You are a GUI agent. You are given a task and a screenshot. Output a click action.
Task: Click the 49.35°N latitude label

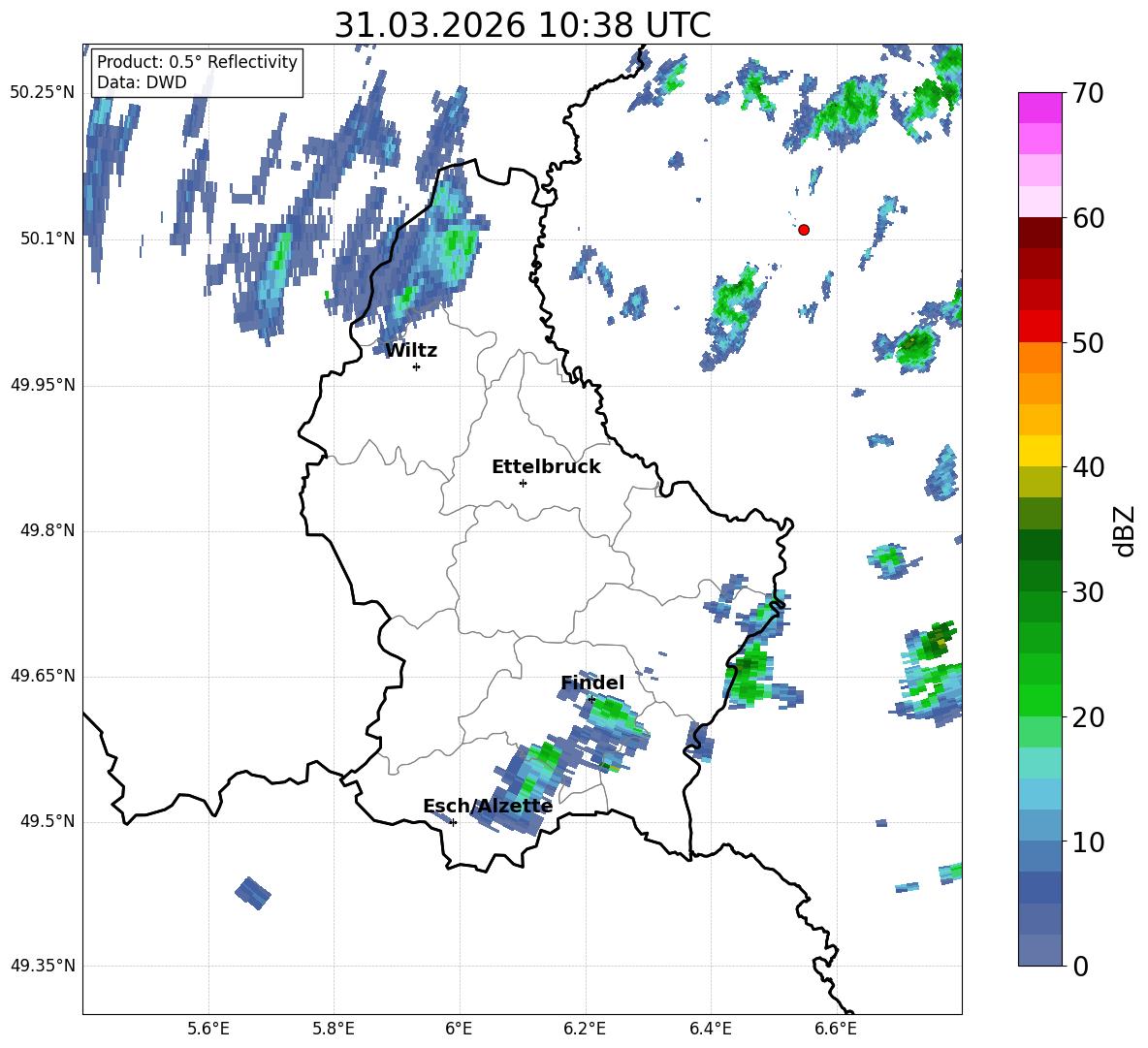pyautogui.click(x=43, y=966)
